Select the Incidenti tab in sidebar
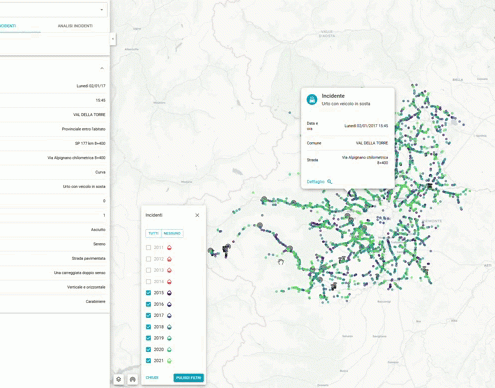 (8, 26)
